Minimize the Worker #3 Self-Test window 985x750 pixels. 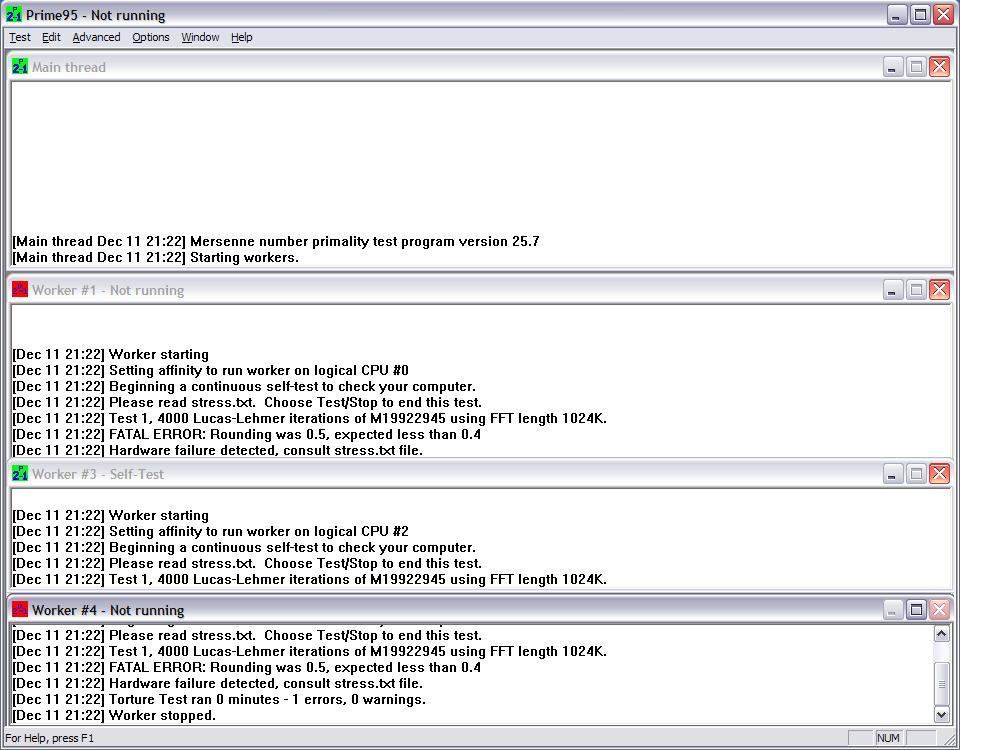click(893, 474)
